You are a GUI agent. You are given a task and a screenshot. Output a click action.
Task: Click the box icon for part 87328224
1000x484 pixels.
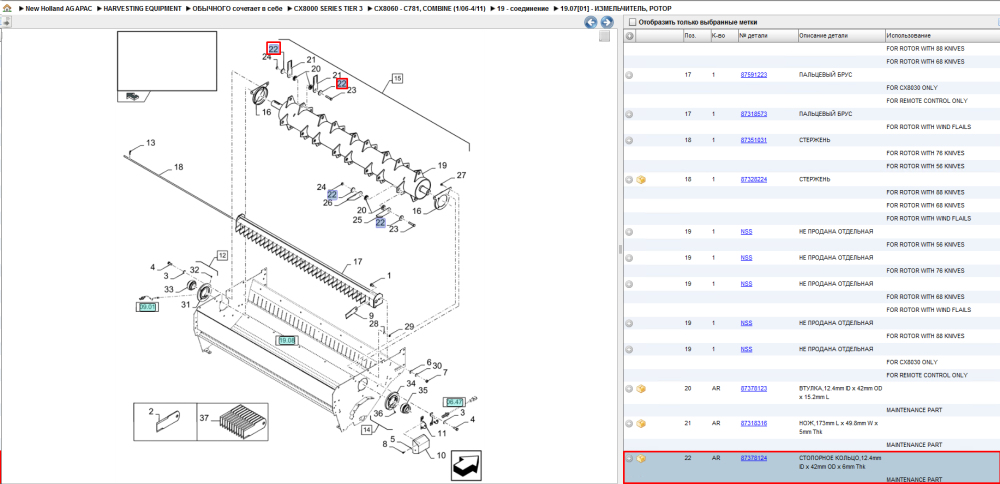pos(641,180)
